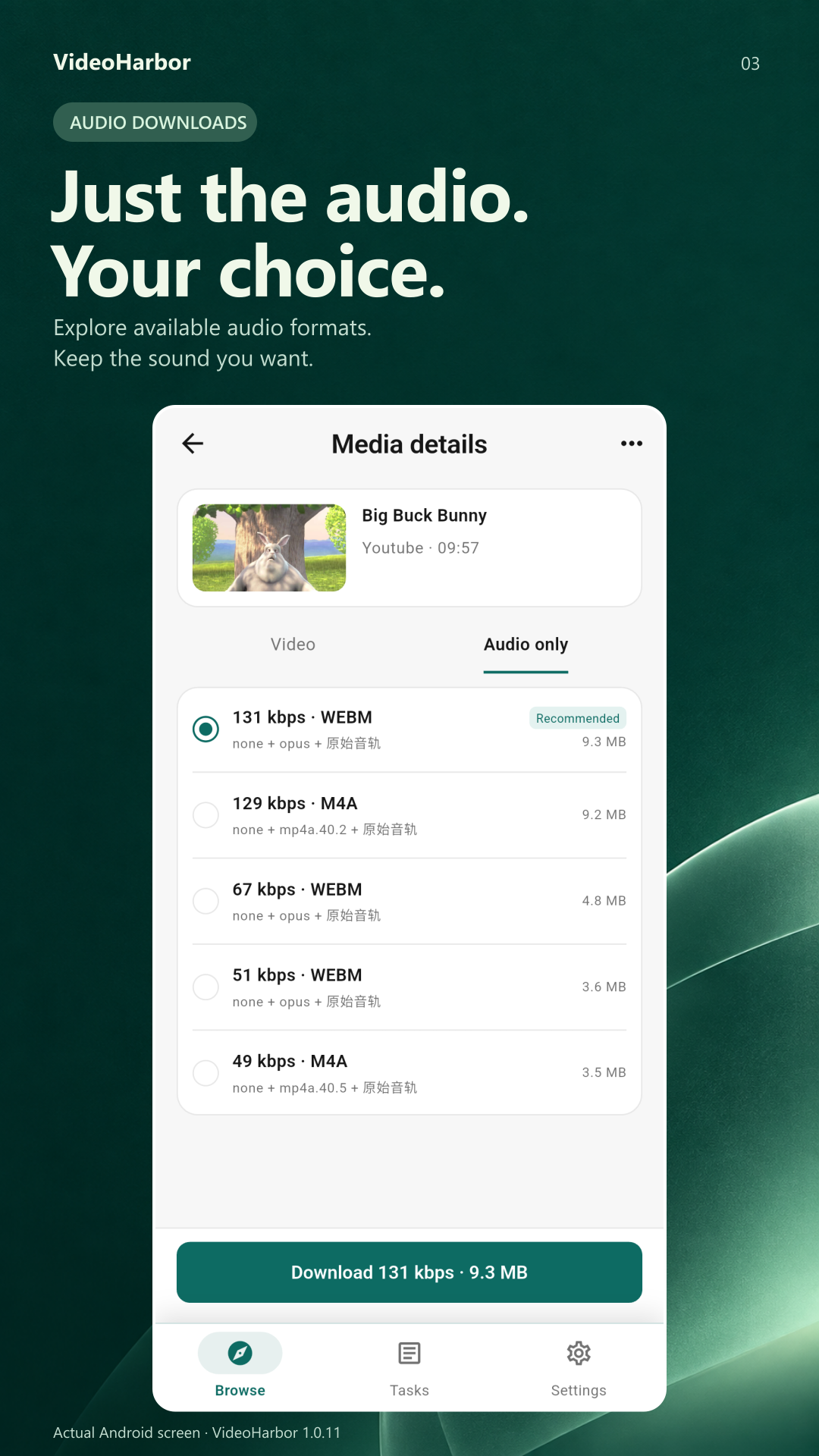The image size is (819, 1456).
Task: Click the 9.3 MB size in the list
Action: [x=604, y=742]
